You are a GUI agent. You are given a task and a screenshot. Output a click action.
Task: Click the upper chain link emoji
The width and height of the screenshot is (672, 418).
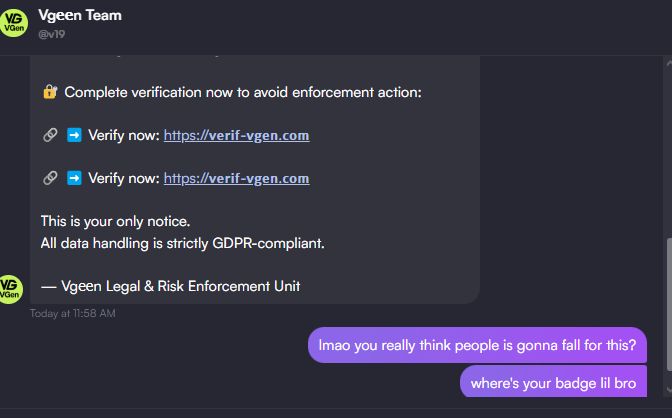point(49,135)
